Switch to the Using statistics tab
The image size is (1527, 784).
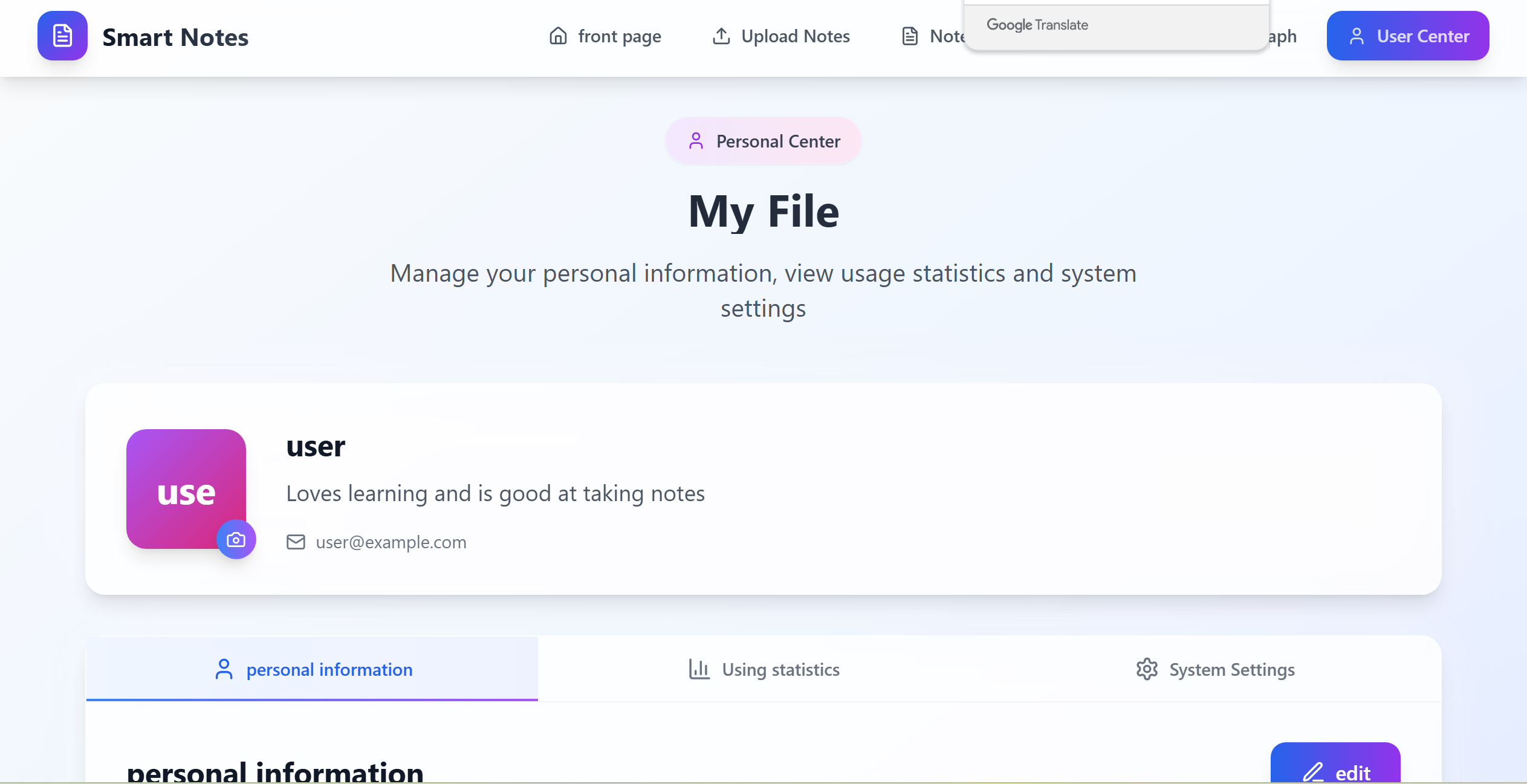pos(780,669)
